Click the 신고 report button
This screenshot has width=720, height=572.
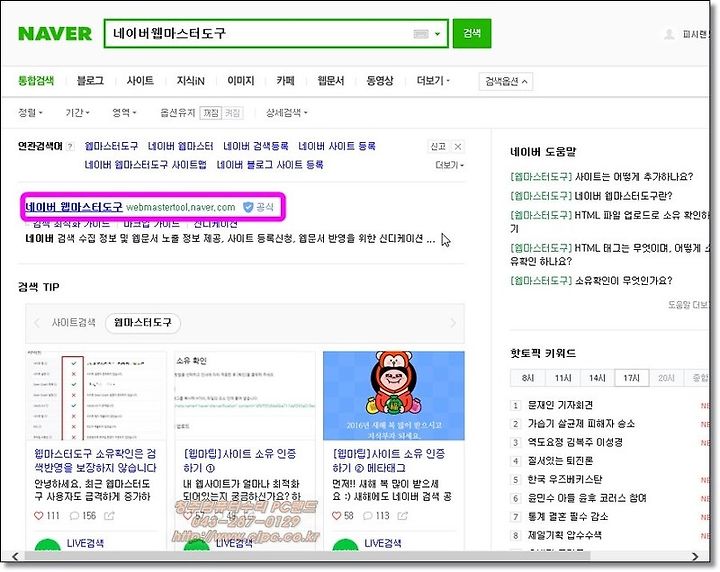438,146
